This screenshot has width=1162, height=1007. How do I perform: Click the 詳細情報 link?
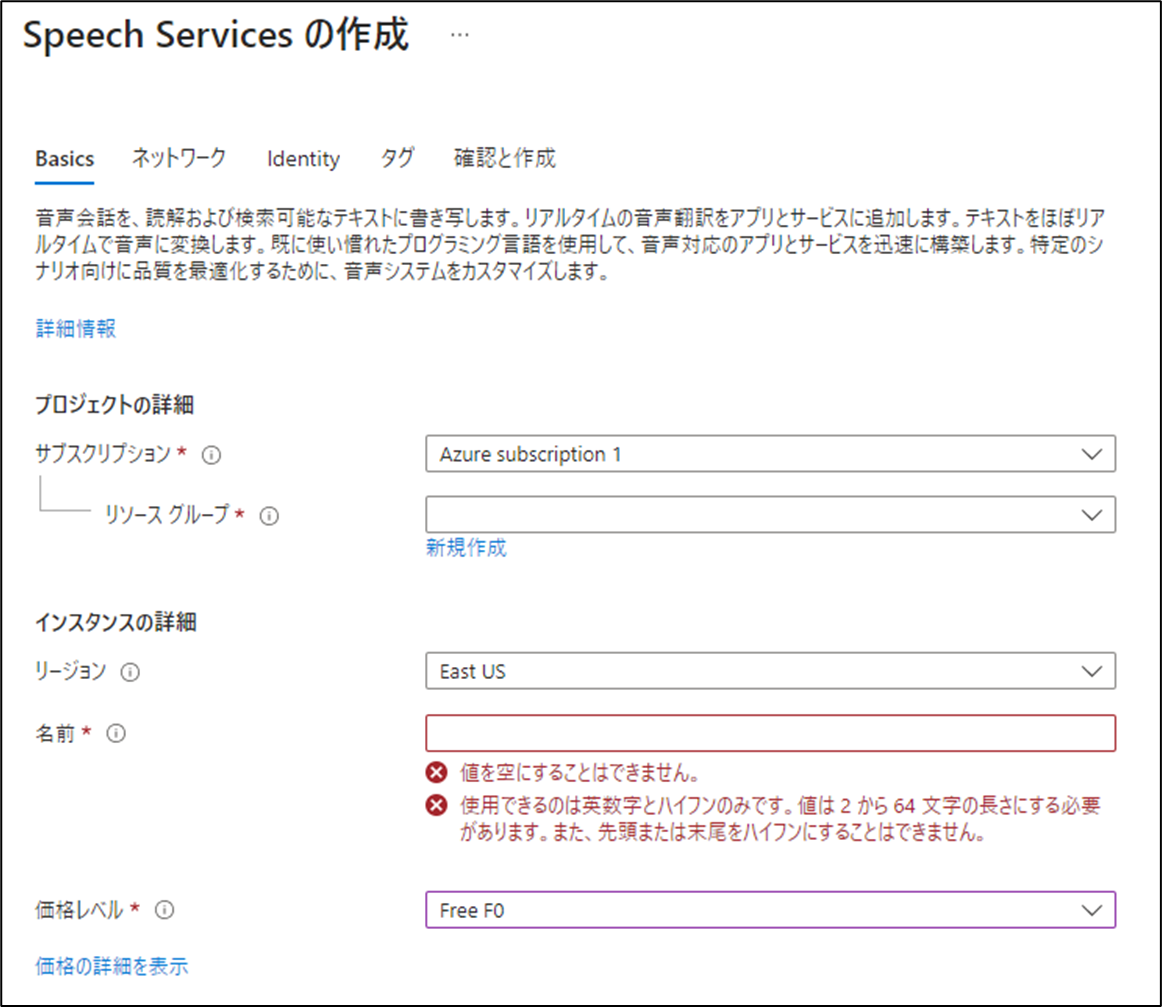(76, 328)
